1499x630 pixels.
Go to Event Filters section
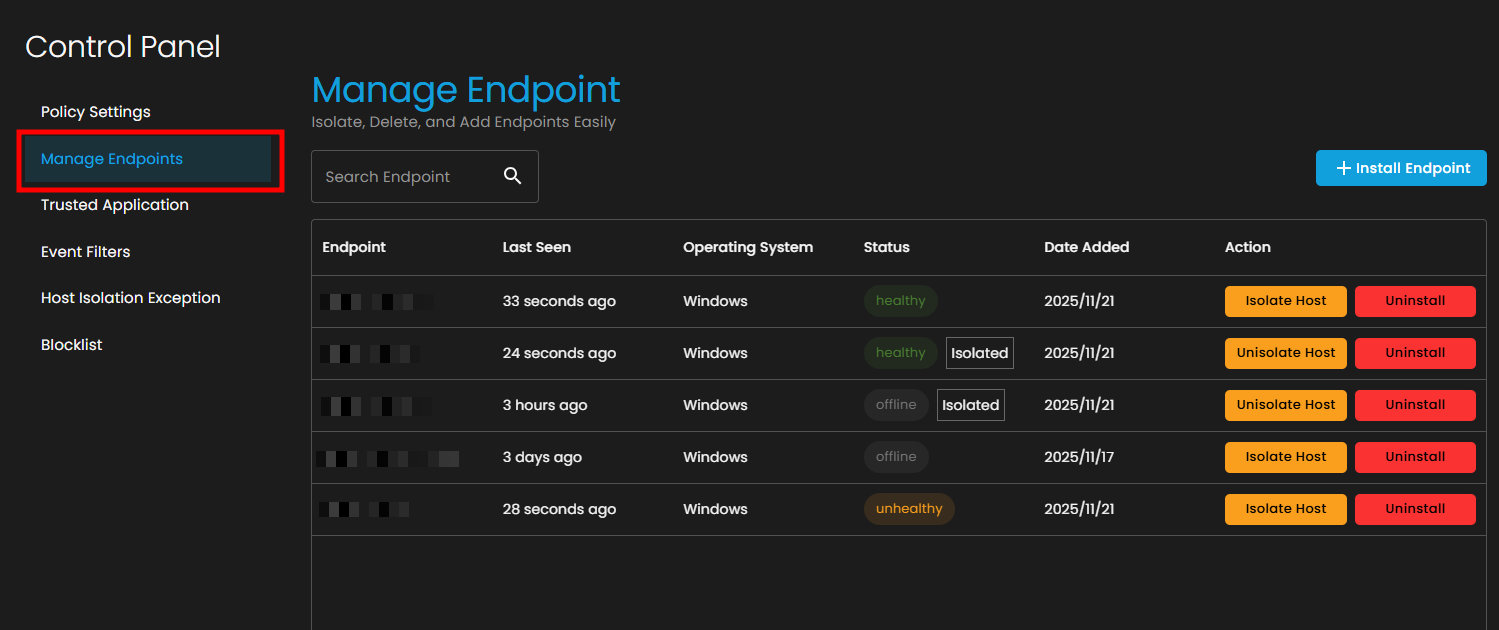(86, 252)
